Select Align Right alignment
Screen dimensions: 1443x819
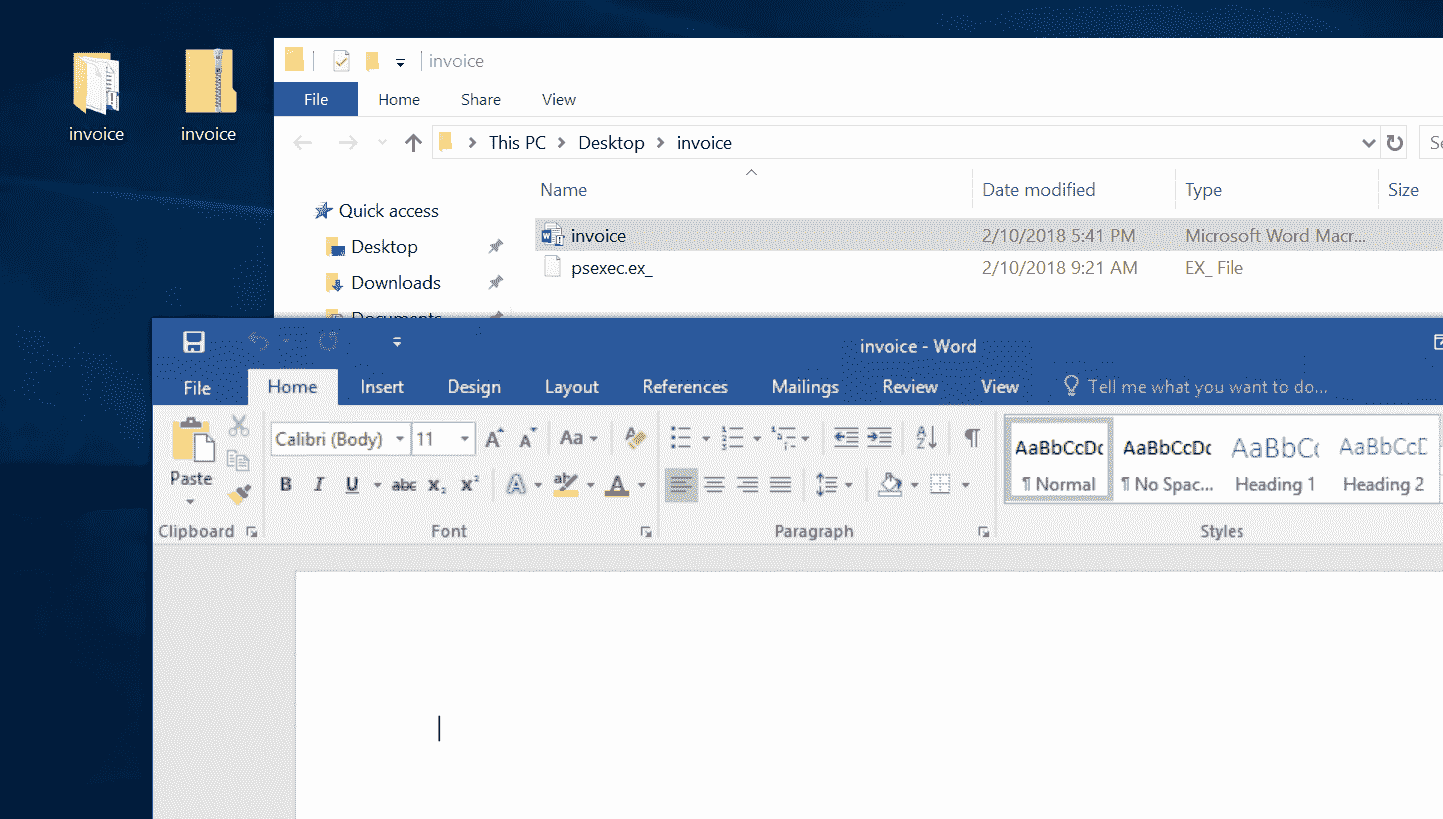(747, 485)
